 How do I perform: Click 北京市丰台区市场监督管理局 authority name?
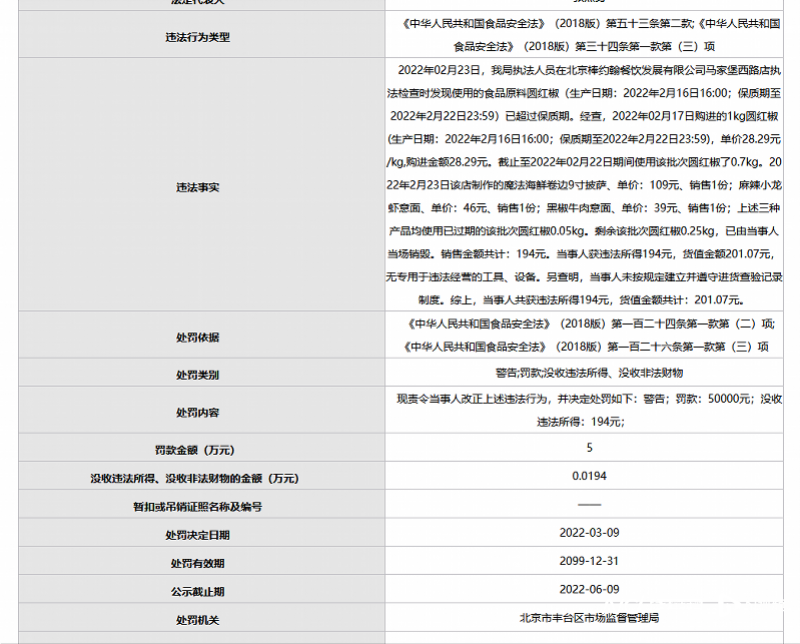pos(589,618)
